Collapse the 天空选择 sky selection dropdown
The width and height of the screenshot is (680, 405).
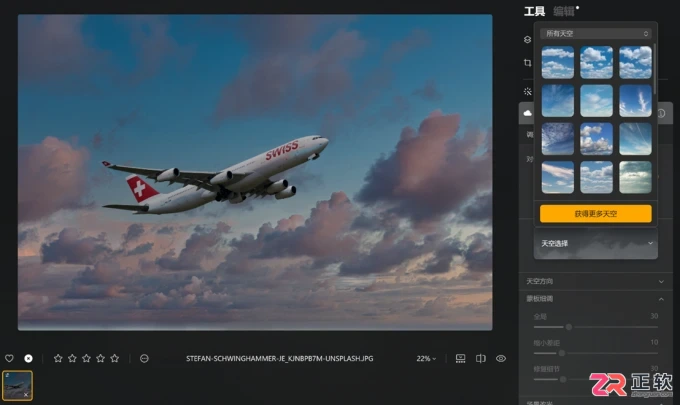pos(596,243)
